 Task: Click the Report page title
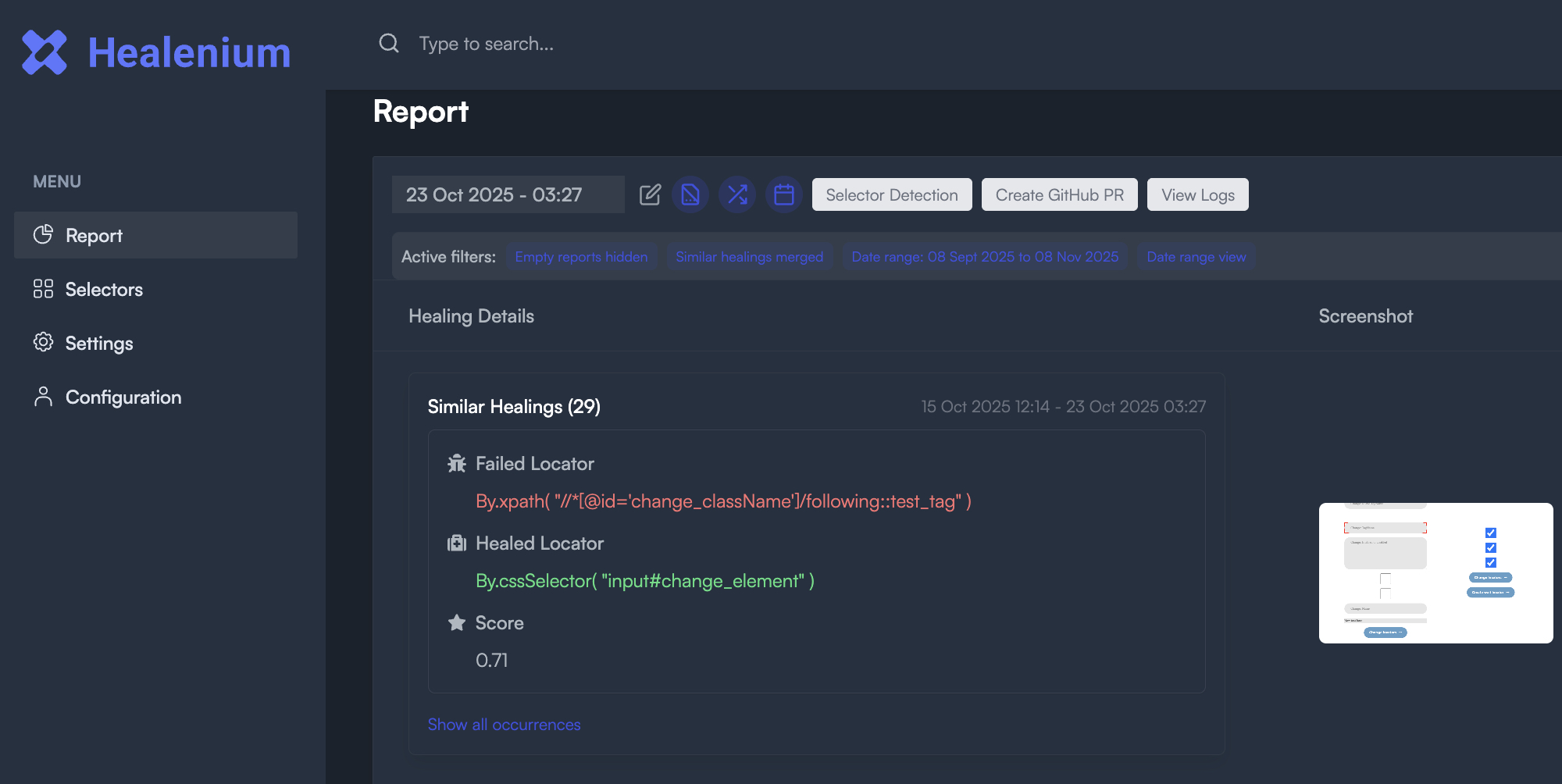[x=421, y=112]
